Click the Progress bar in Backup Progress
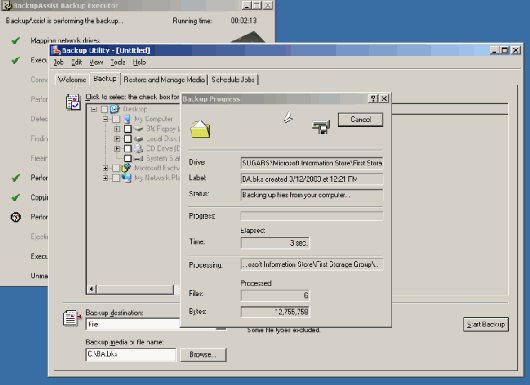This screenshot has width=530, height=385. pos(312,216)
